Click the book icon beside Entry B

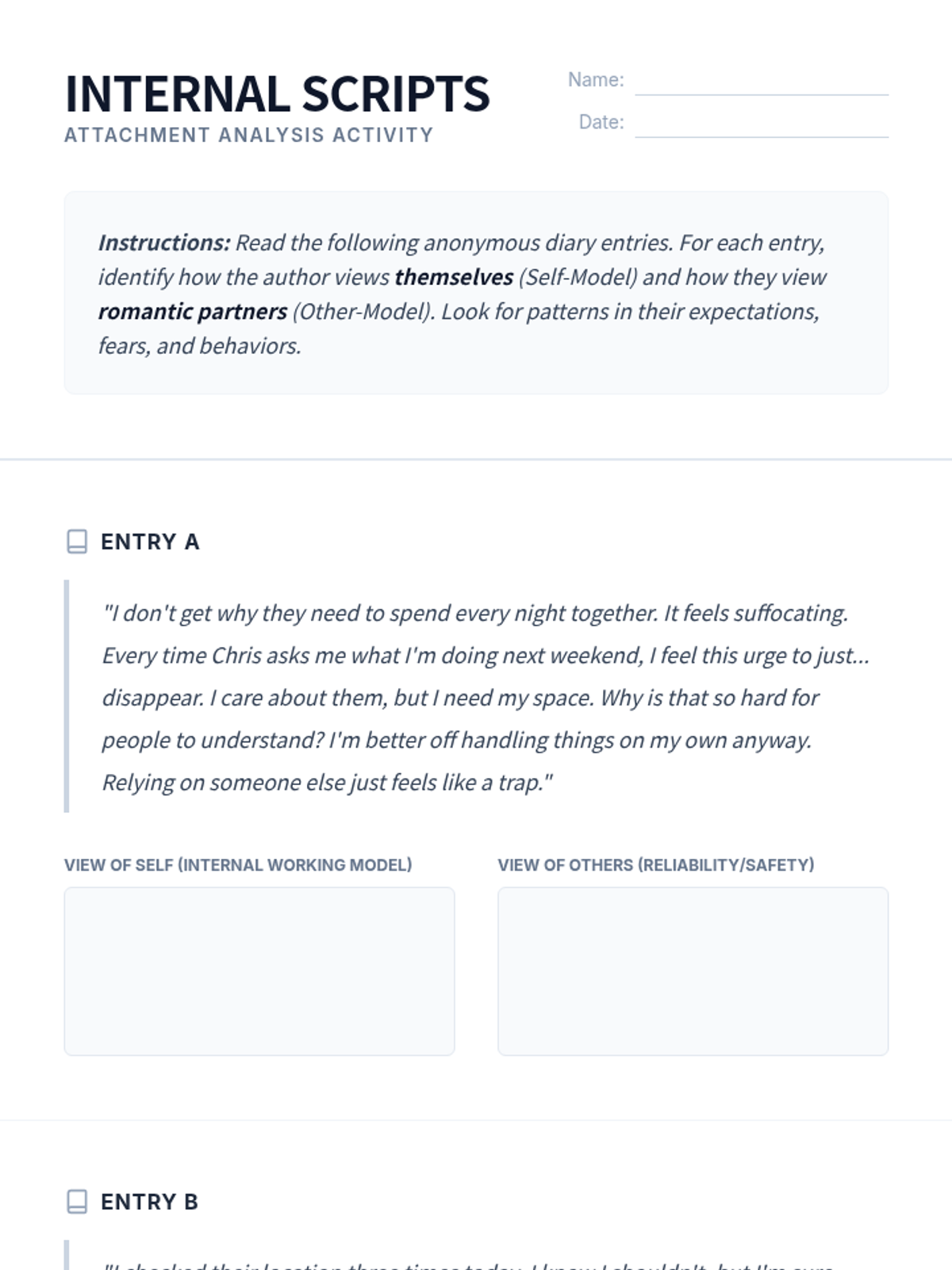(77, 1202)
